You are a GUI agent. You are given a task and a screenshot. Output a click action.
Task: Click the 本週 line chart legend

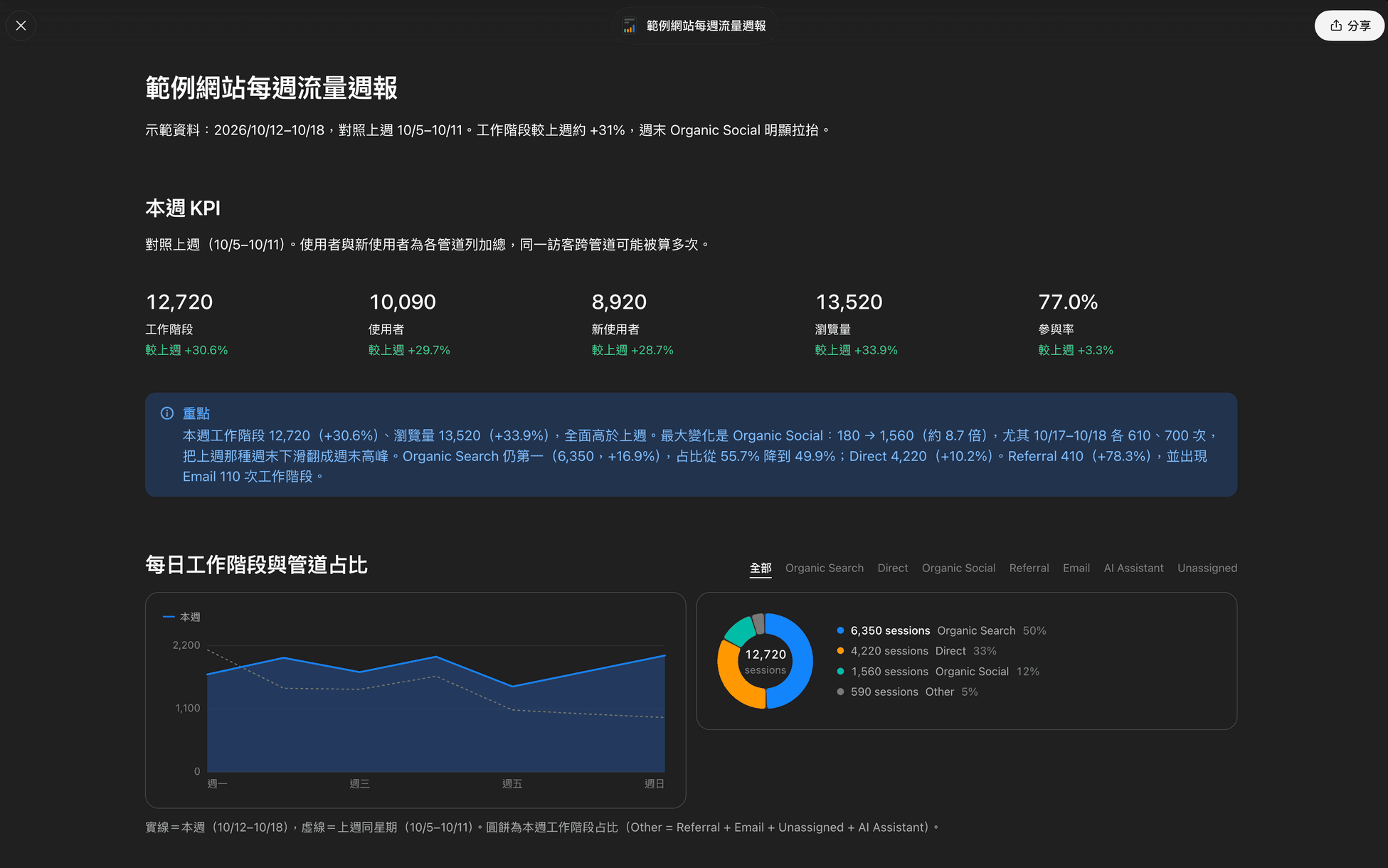click(x=181, y=617)
